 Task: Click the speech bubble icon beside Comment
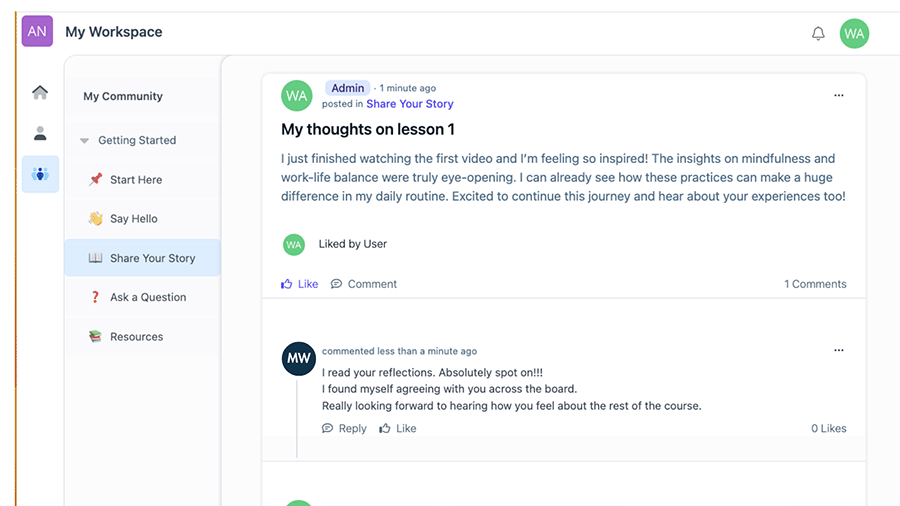[336, 284]
